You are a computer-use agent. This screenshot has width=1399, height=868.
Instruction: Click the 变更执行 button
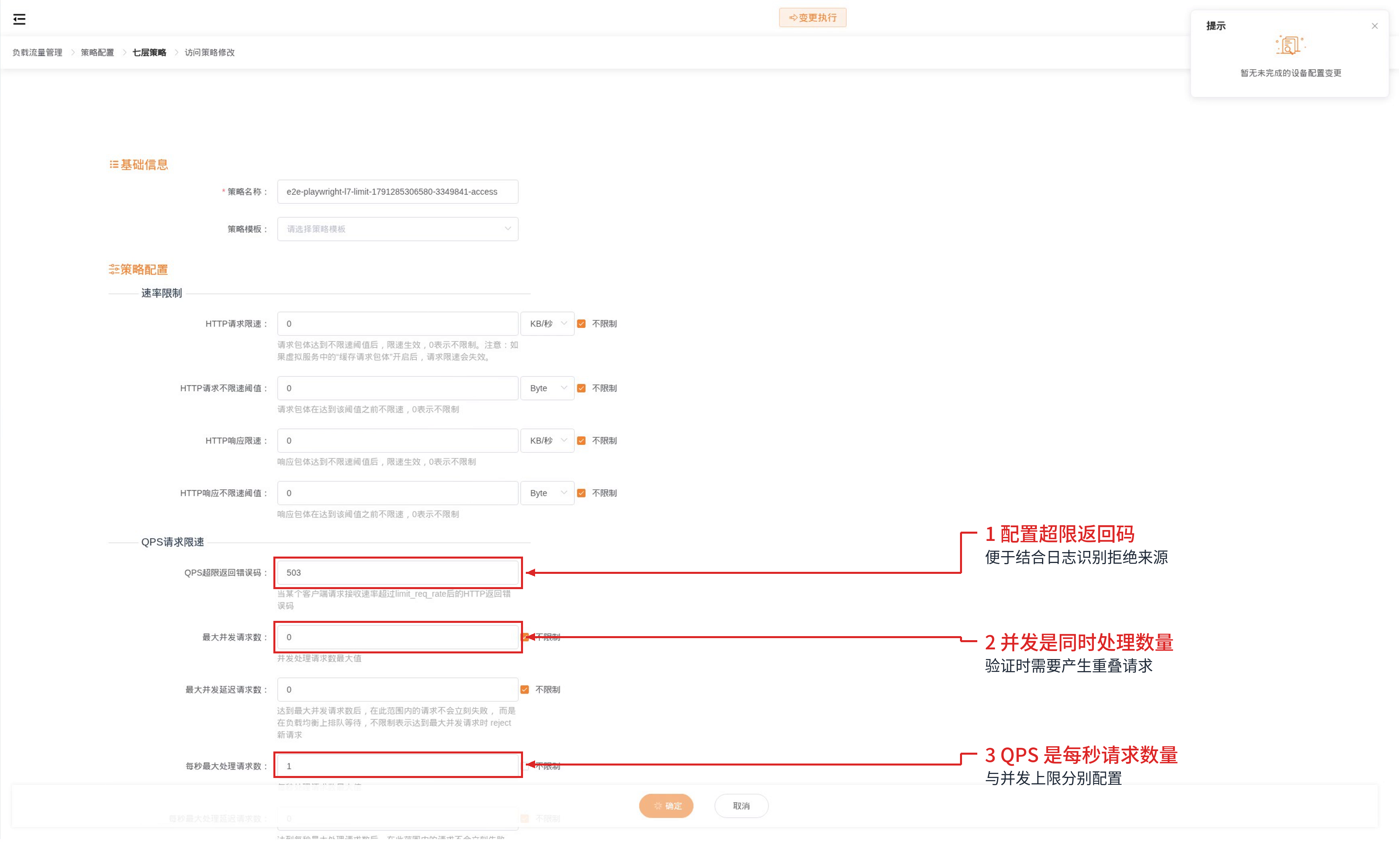click(812, 18)
